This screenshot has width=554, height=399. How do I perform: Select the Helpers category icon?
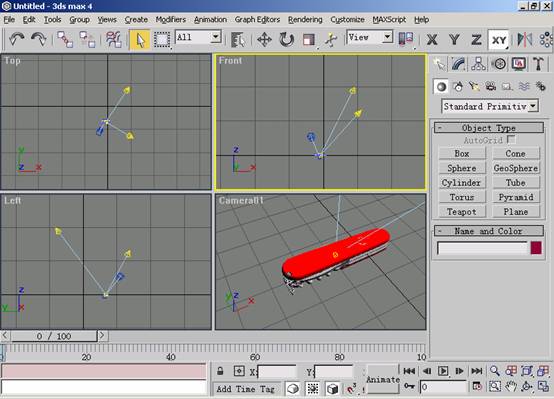[507, 86]
